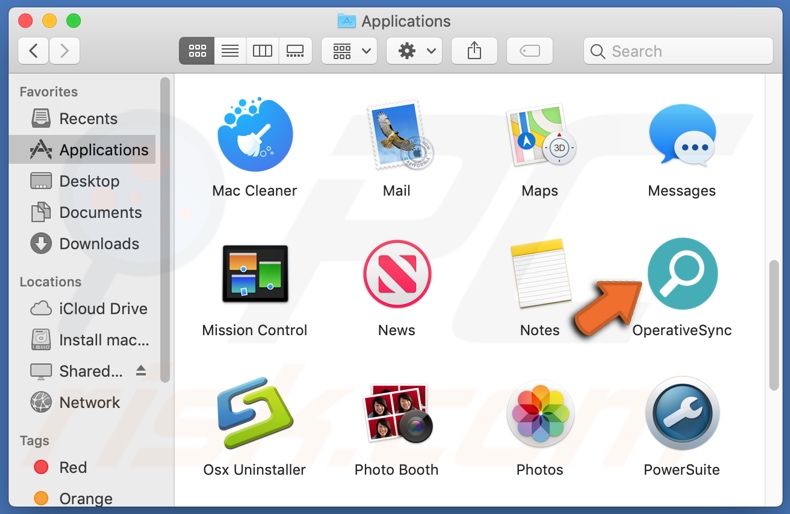Select the PowerSuite app icon
The image size is (790, 514).
click(683, 413)
